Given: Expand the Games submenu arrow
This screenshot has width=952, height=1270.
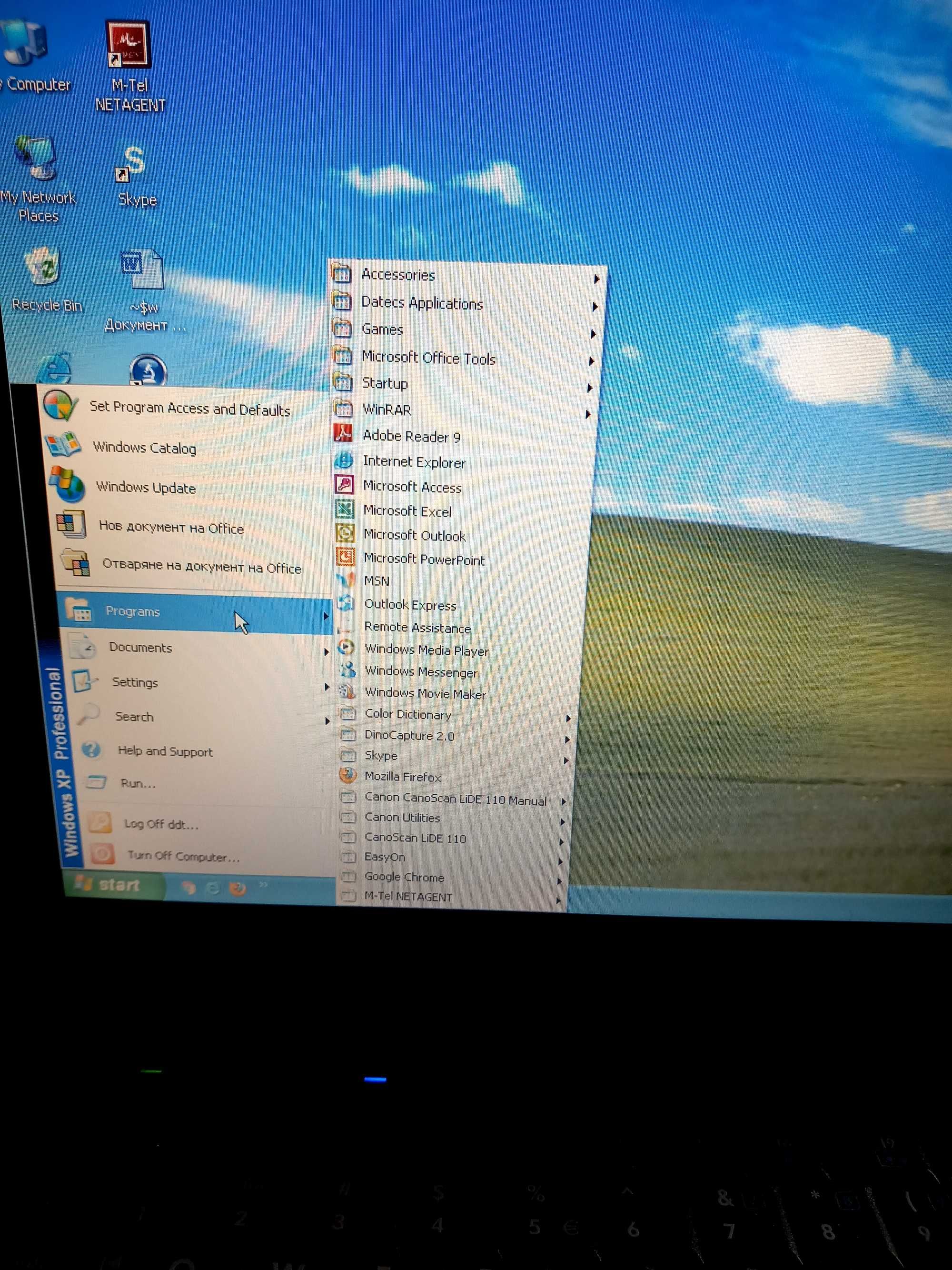Looking at the screenshot, I should tap(594, 334).
